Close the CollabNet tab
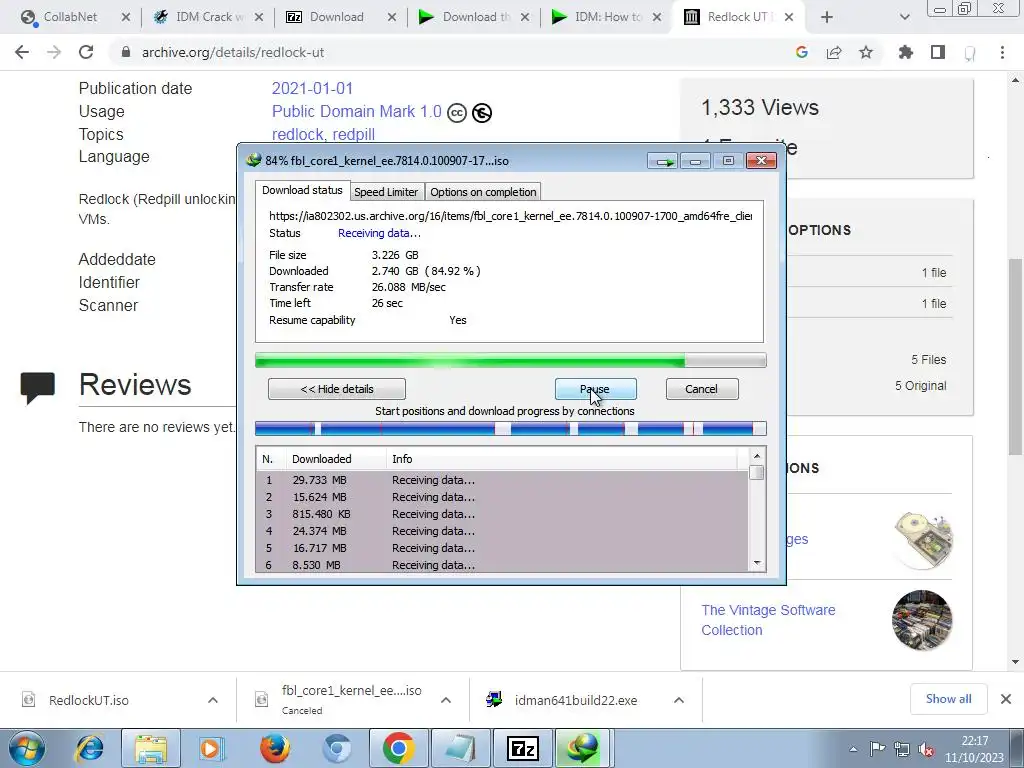 coord(126,18)
